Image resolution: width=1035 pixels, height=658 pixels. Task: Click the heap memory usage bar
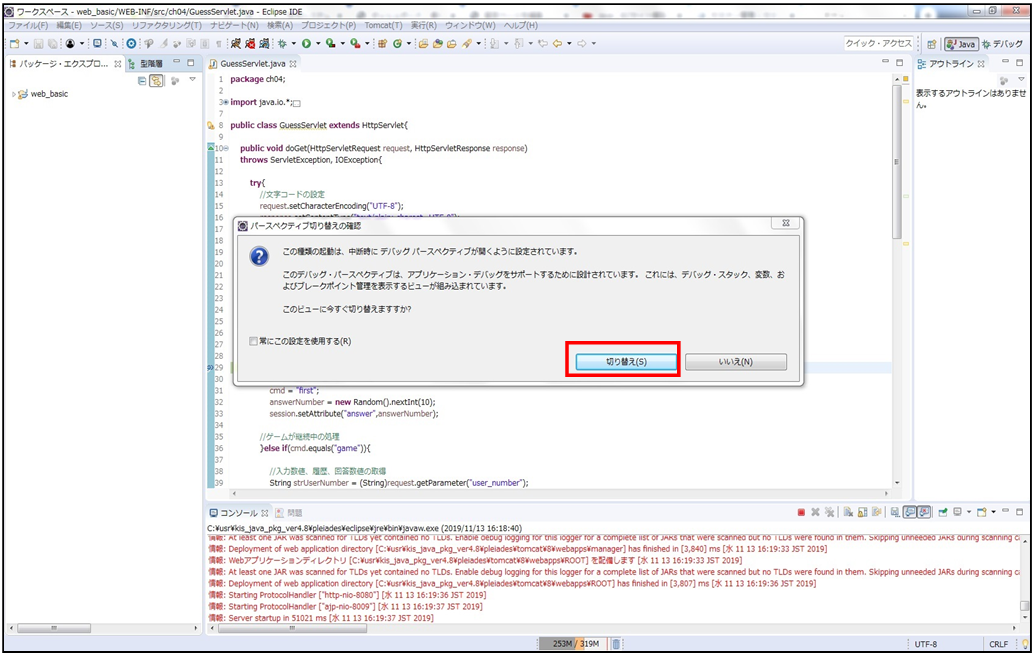pos(573,643)
